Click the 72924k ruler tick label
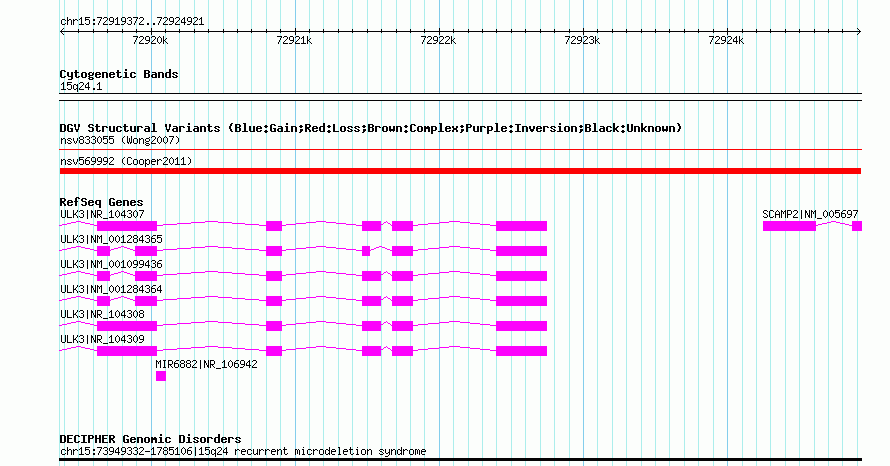This screenshot has height=466, width=890. tap(726, 40)
